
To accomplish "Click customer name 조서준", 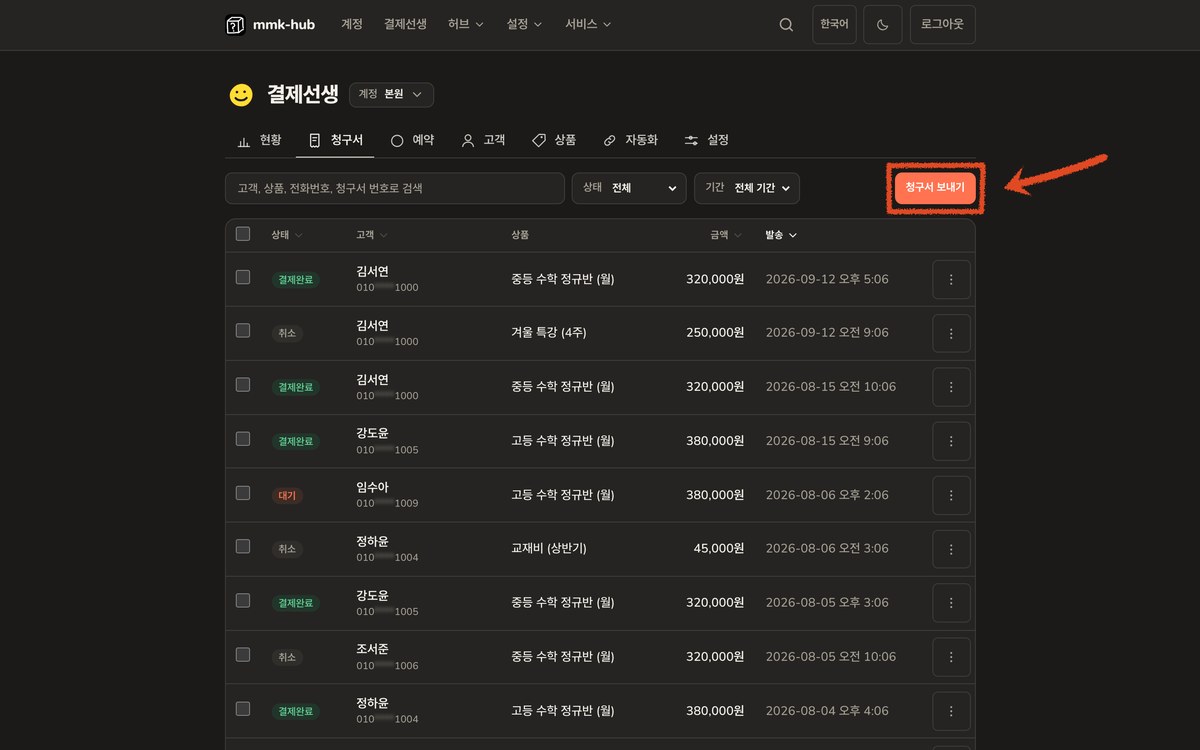I will point(372,649).
